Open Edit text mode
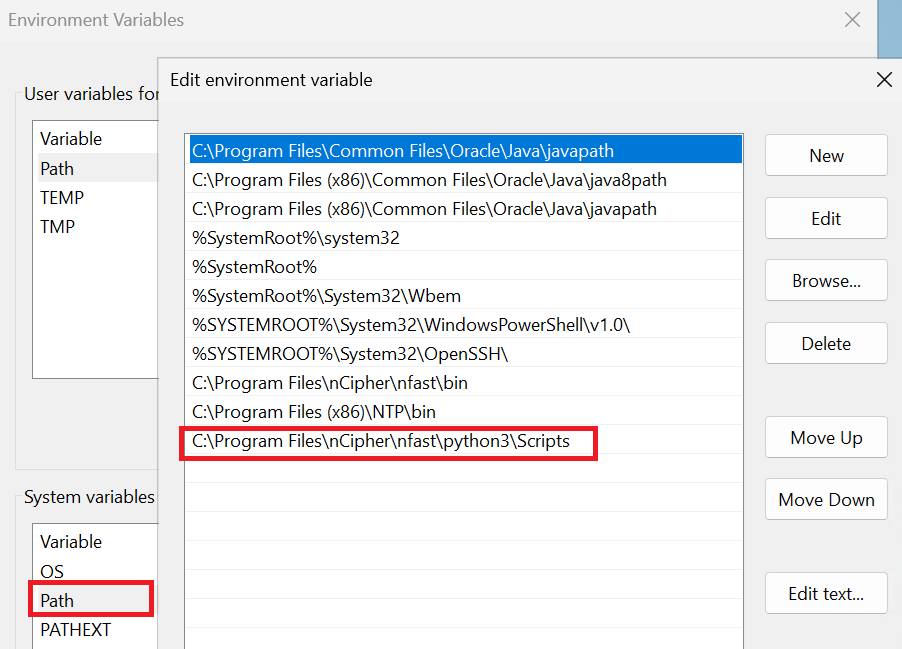This screenshot has height=649, width=902. [825, 593]
